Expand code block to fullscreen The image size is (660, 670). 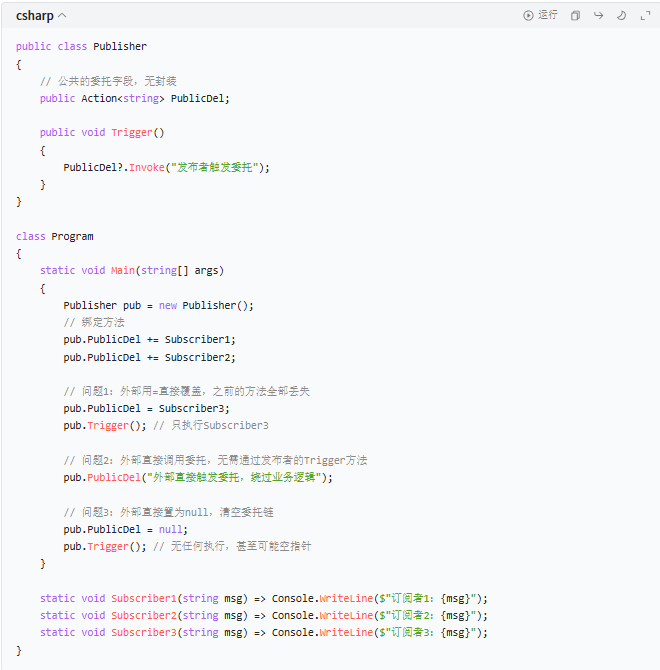click(x=644, y=16)
